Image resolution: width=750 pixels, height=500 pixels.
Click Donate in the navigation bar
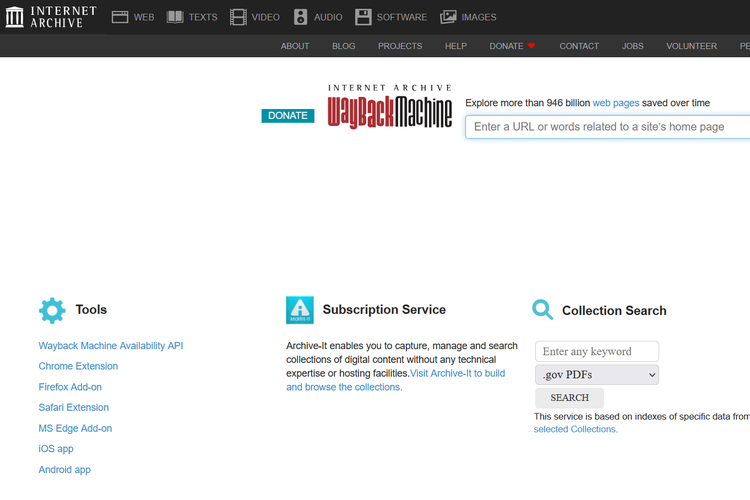click(506, 46)
